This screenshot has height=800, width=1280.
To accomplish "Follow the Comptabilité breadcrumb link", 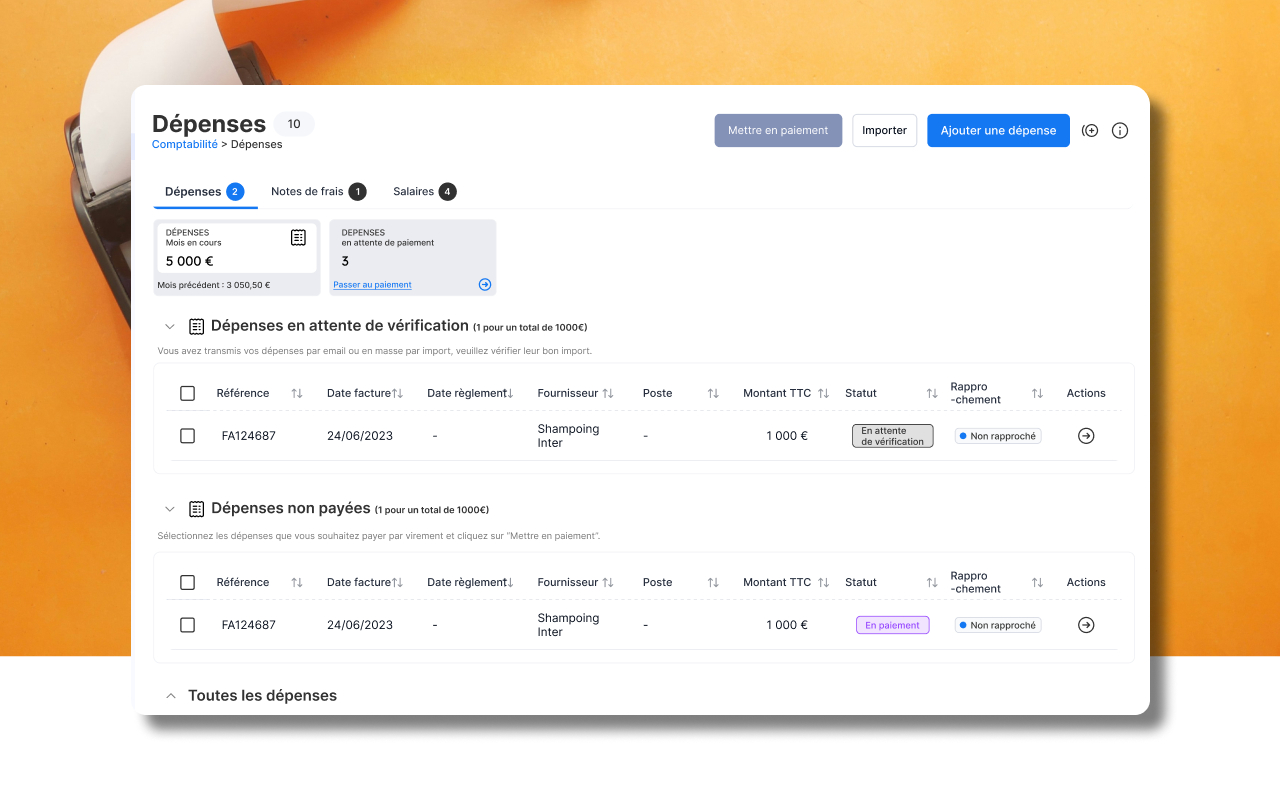I will tap(185, 144).
